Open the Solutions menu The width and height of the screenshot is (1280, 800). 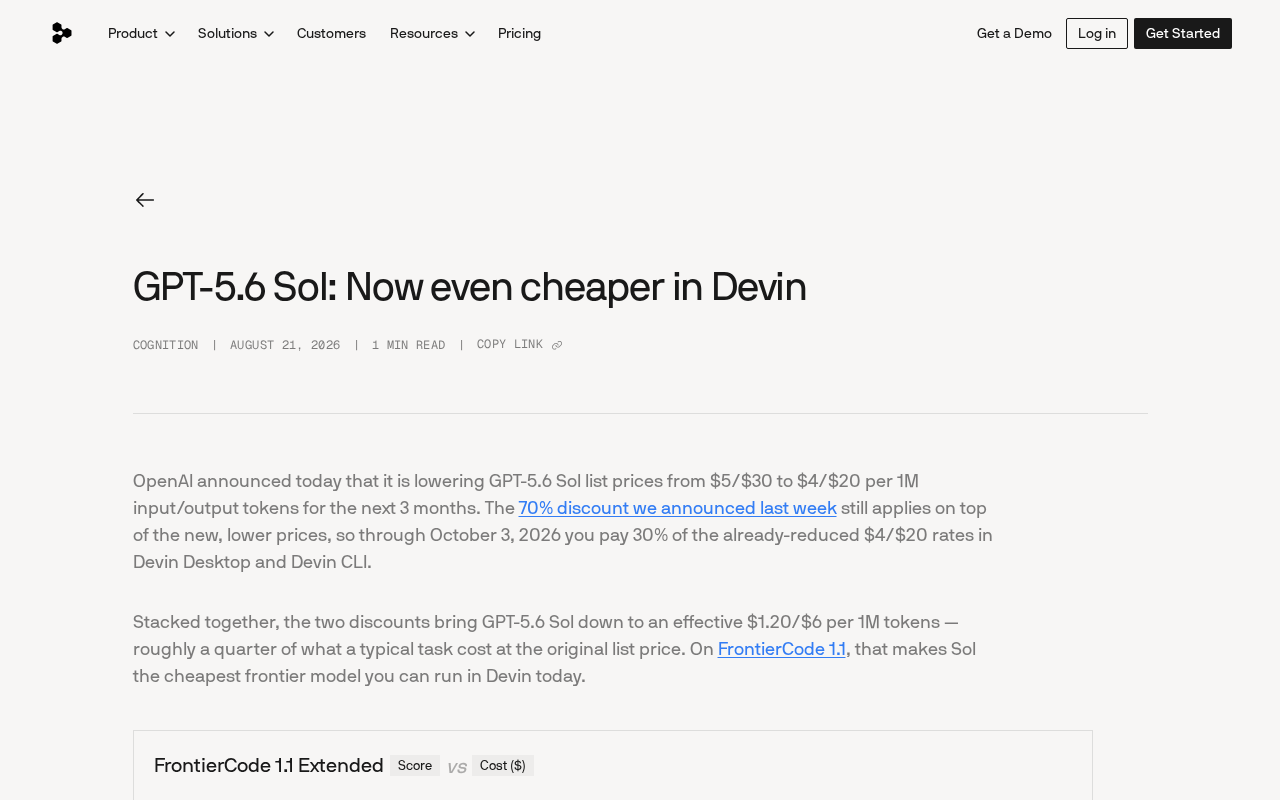click(236, 33)
